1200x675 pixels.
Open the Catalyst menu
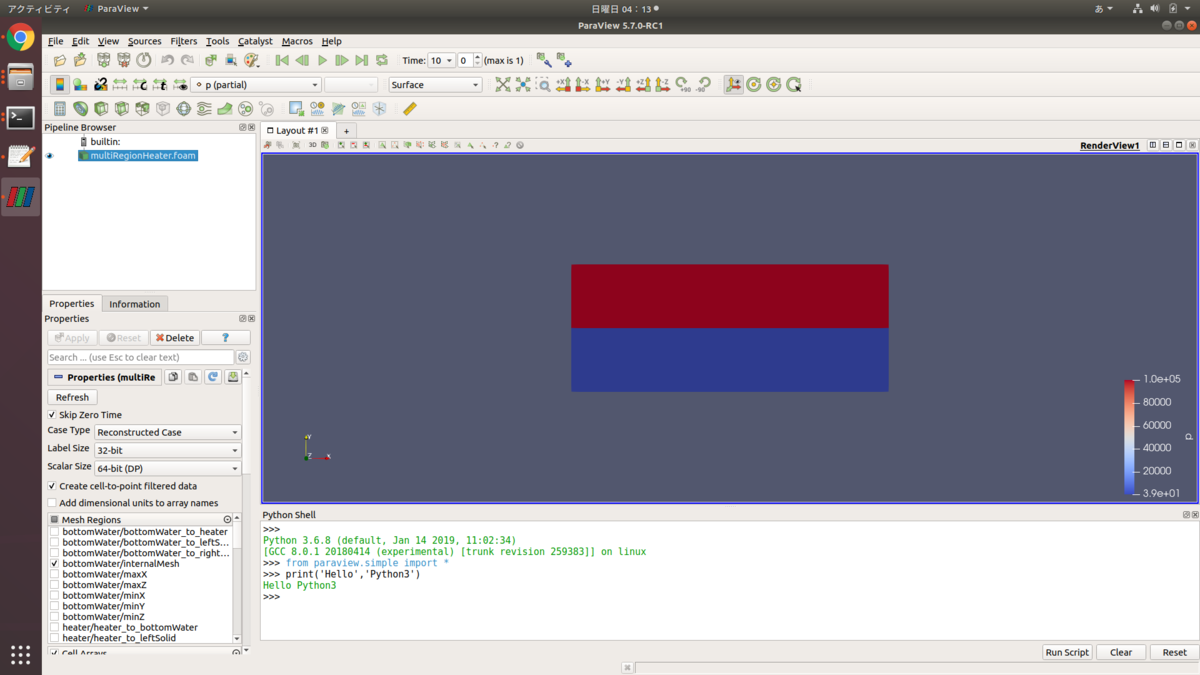[255, 41]
